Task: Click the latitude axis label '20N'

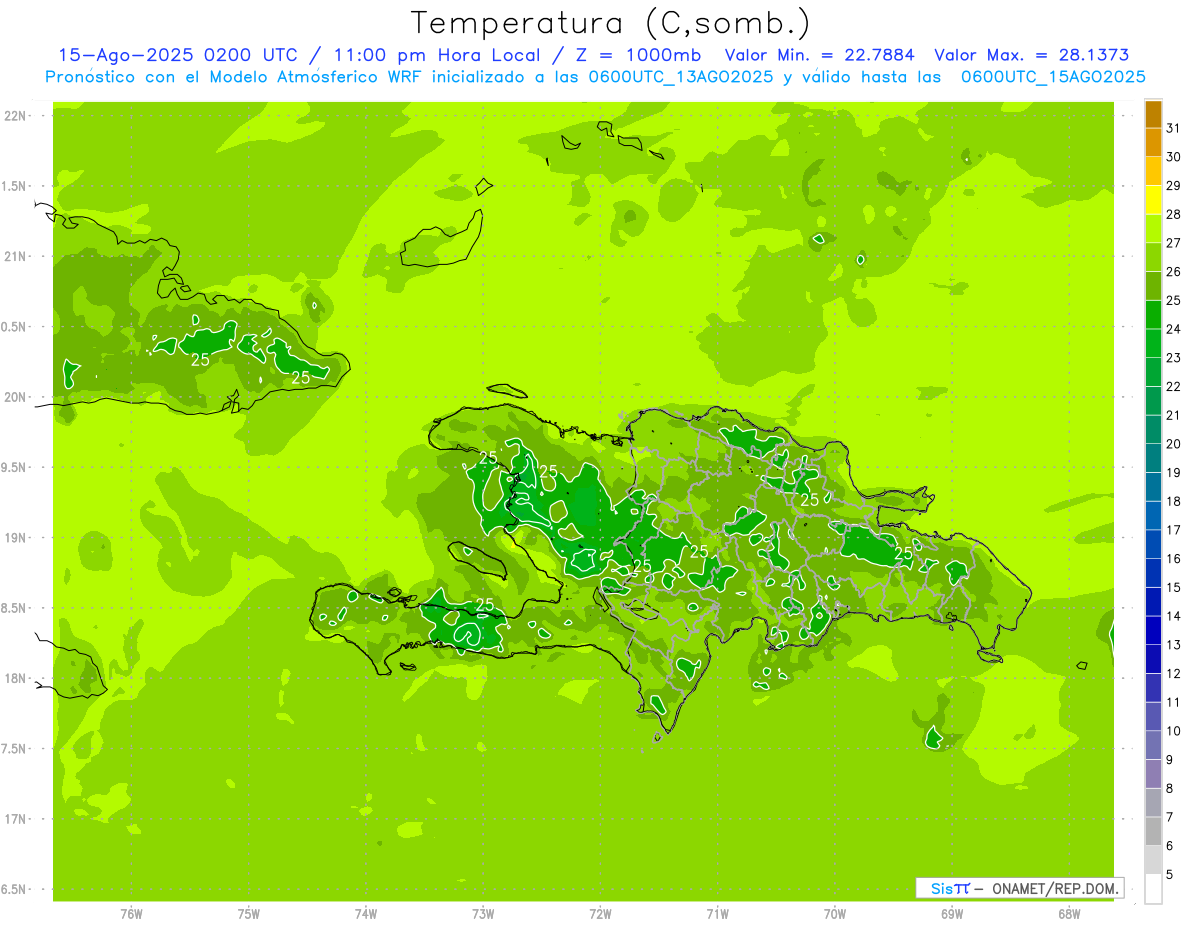Action: click(17, 397)
